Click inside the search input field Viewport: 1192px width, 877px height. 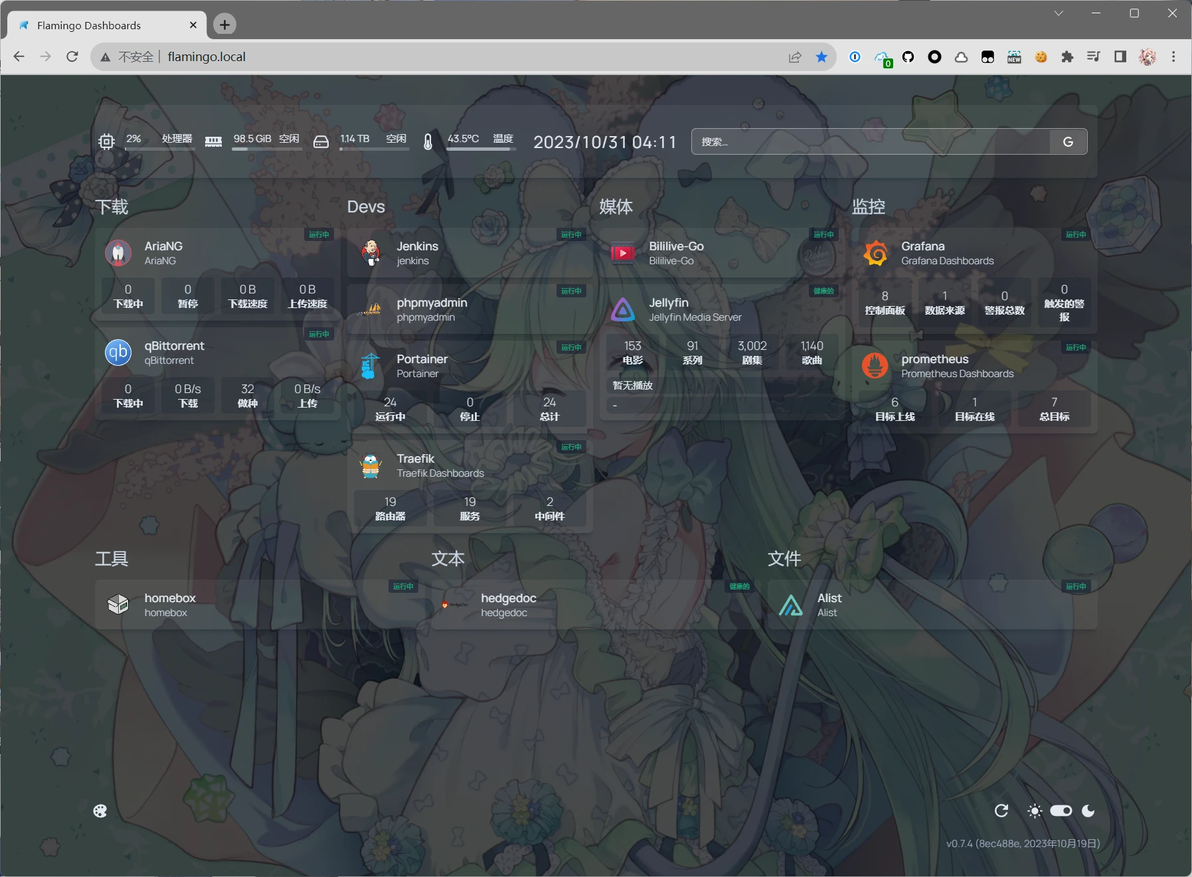pyautogui.click(x=870, y=142)
